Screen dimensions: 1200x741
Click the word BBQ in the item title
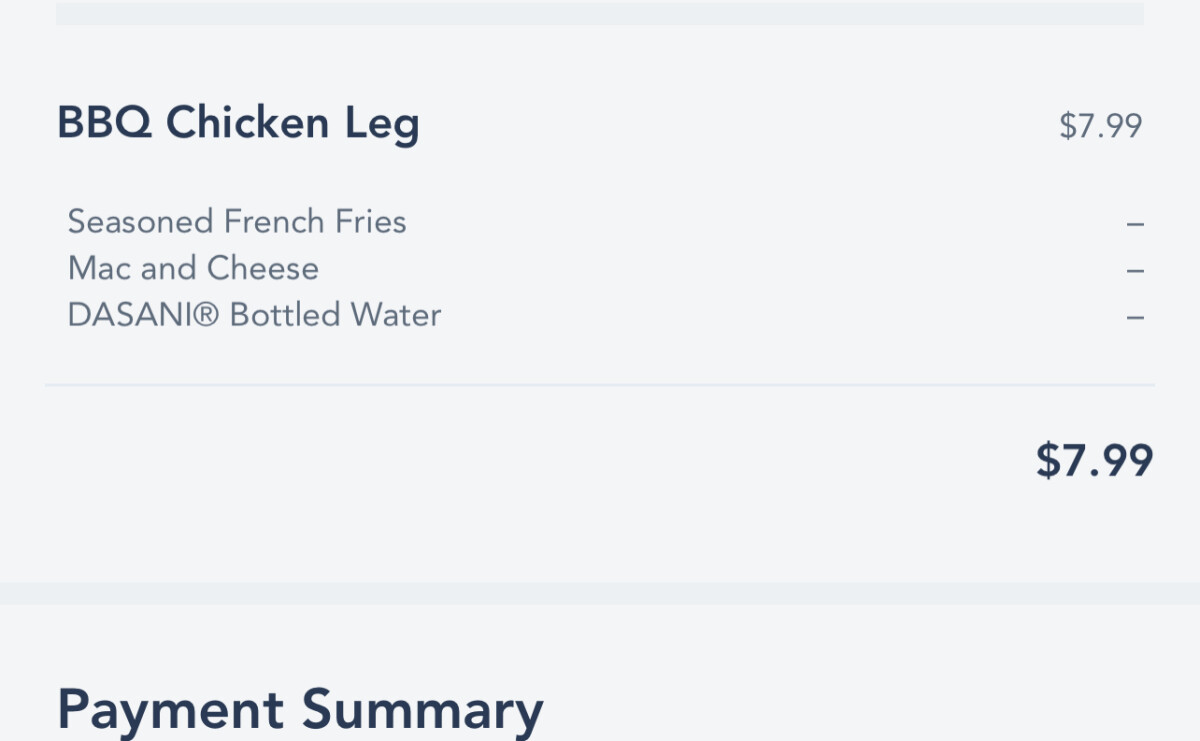(x=104, y=123)
